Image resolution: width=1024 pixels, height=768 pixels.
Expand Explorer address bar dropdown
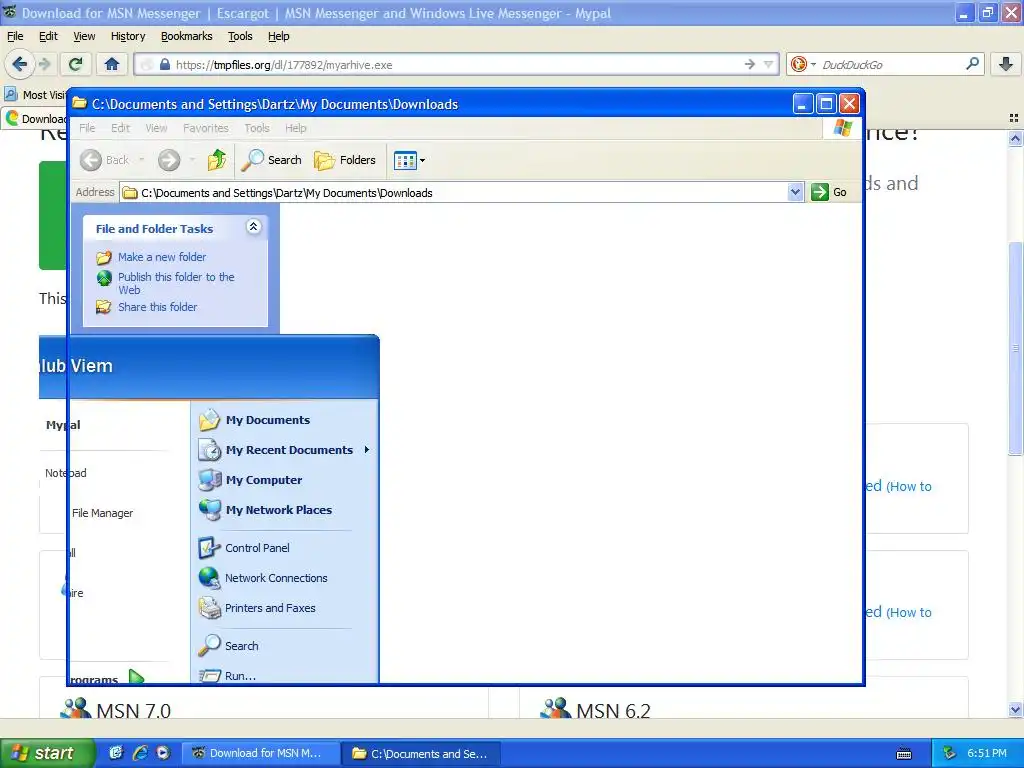pos(795,193)
